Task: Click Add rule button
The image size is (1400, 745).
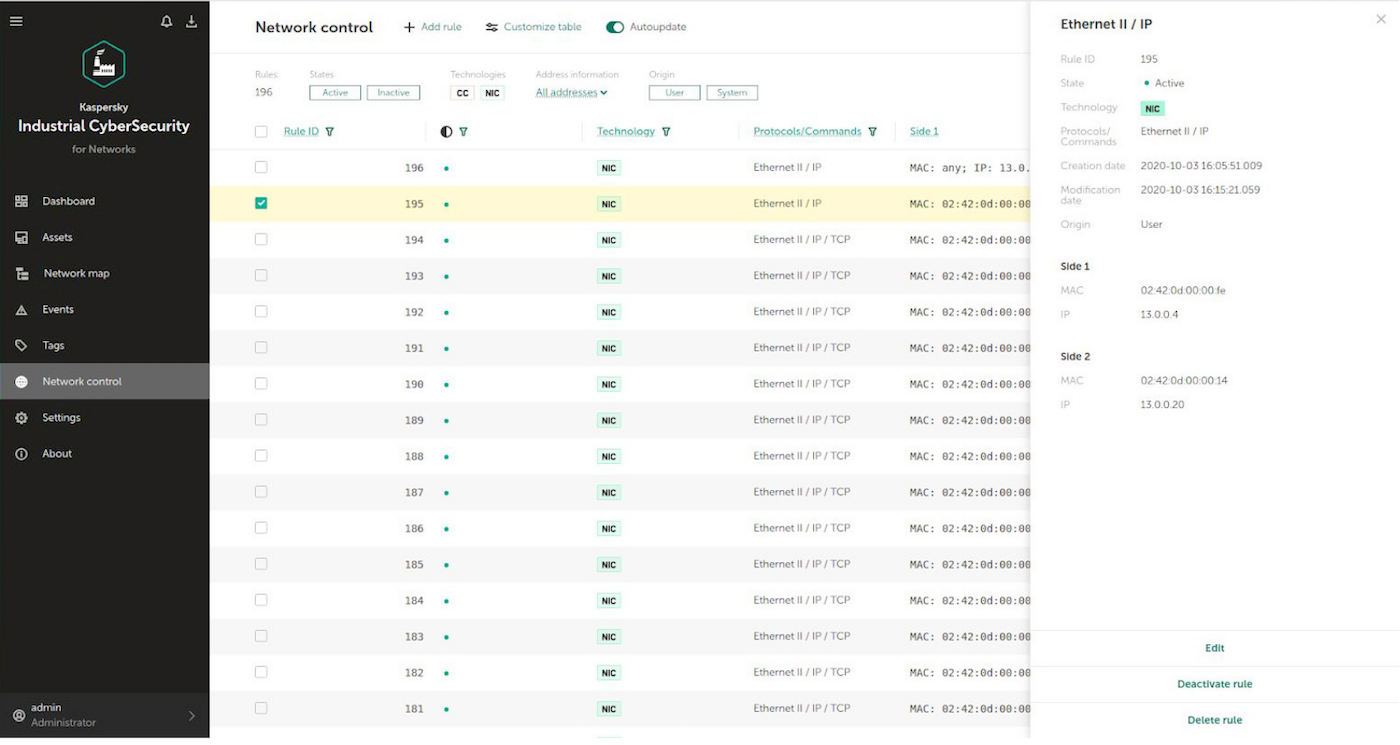Action: pos(432,27)
